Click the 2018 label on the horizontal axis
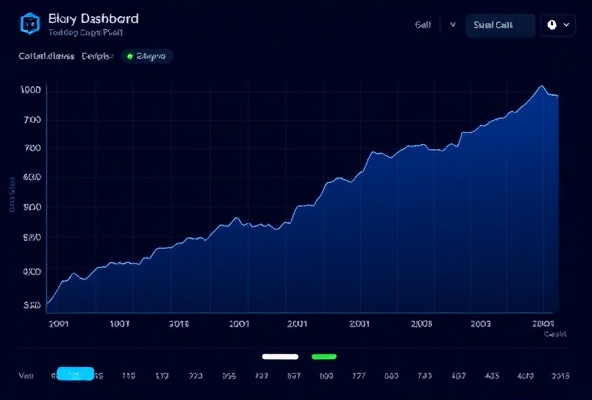This screenshot has height=400, width=592. pyautogui.click(x=179, y=324)
